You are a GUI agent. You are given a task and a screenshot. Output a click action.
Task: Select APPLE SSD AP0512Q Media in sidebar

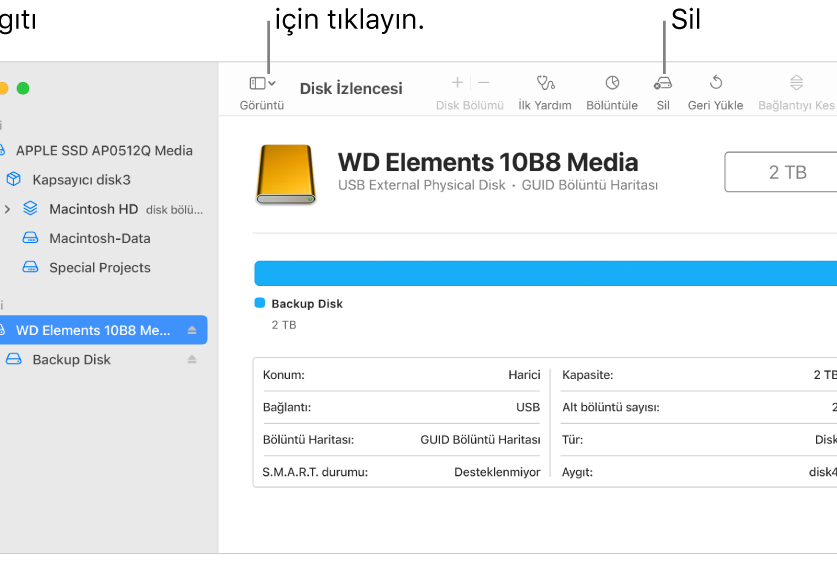104,150
